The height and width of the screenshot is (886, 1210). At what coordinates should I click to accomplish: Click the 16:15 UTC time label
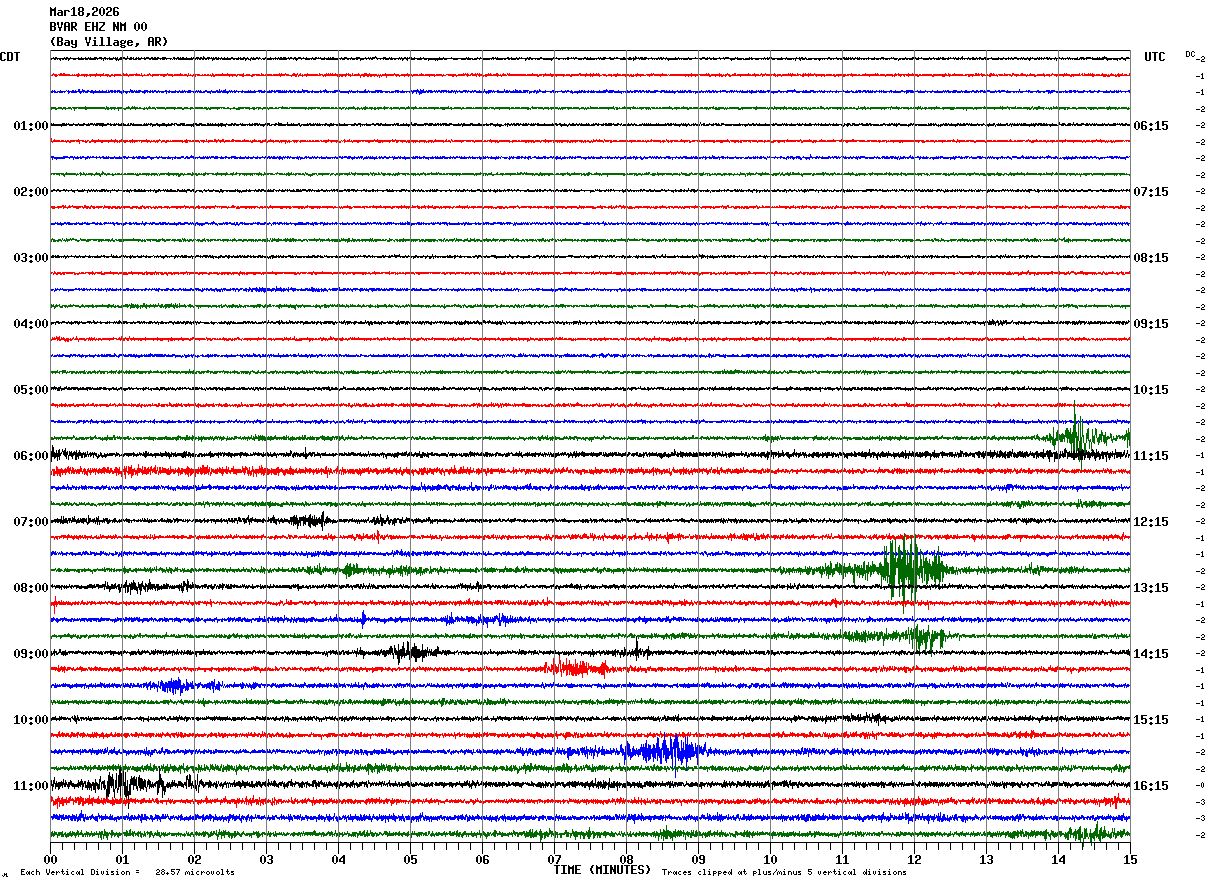[x=1151, y=786]
